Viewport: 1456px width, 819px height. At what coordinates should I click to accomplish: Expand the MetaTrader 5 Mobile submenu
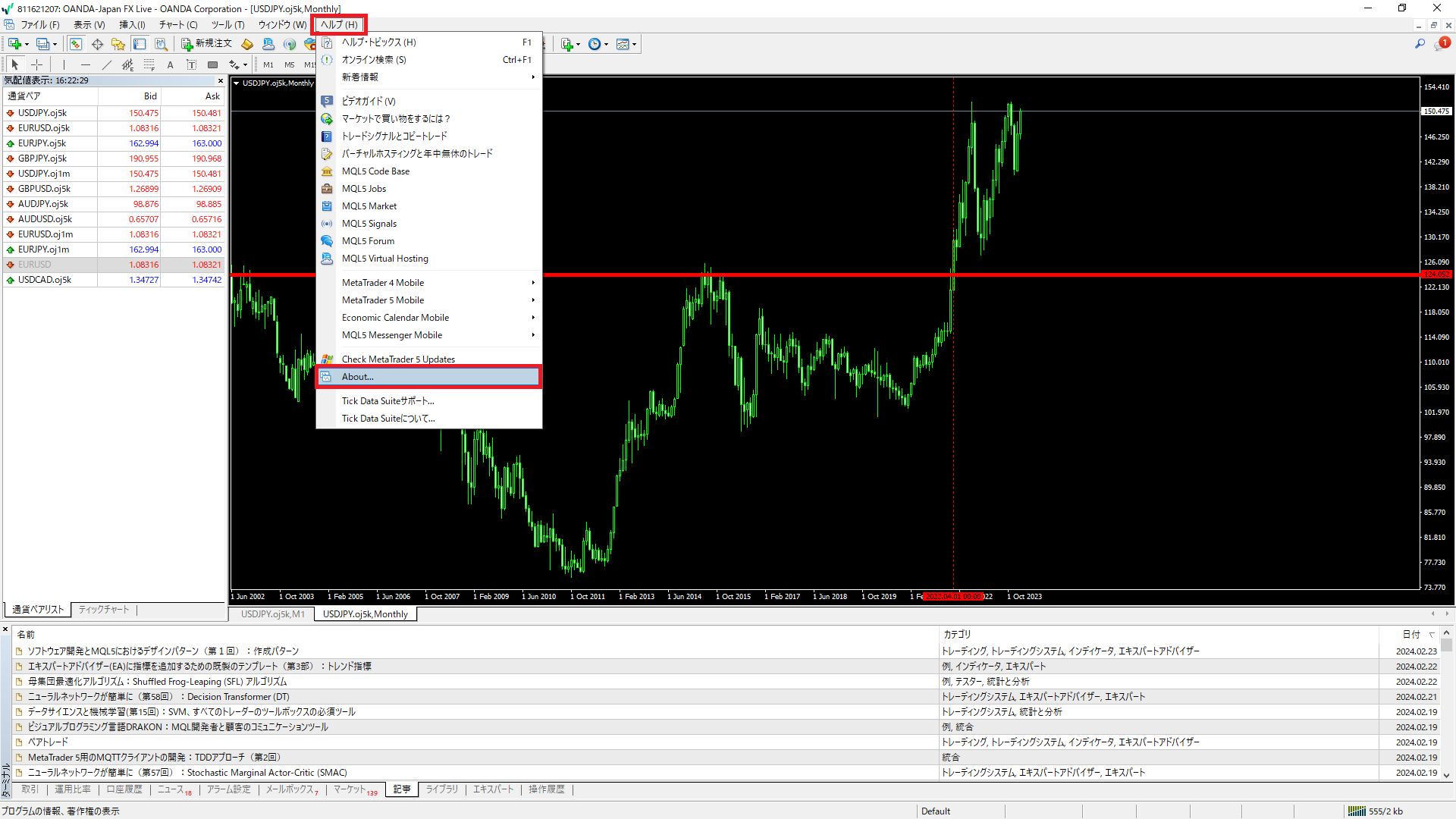[x=429, y=300]
